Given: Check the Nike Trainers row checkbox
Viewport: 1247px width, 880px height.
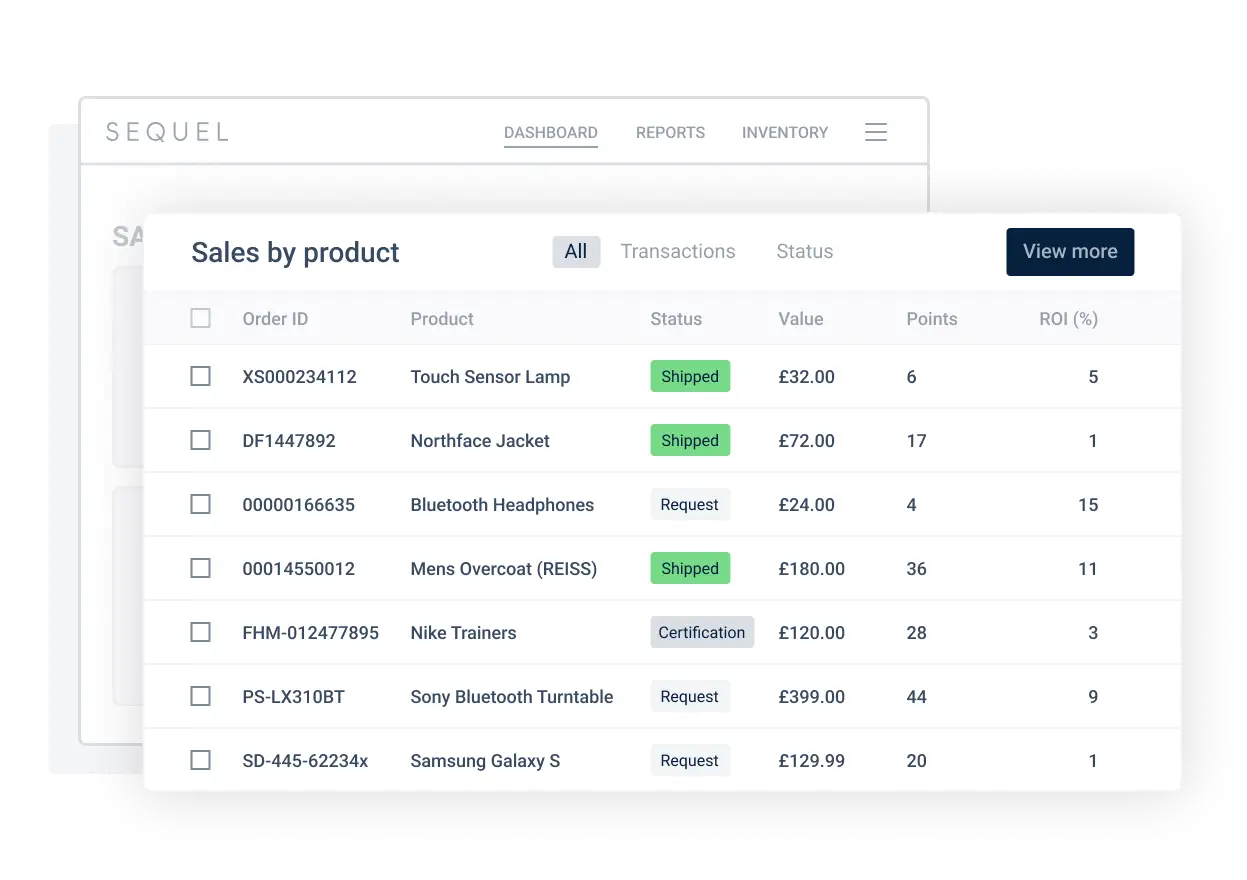Looking at the screenshot, I should pos(200,632).
